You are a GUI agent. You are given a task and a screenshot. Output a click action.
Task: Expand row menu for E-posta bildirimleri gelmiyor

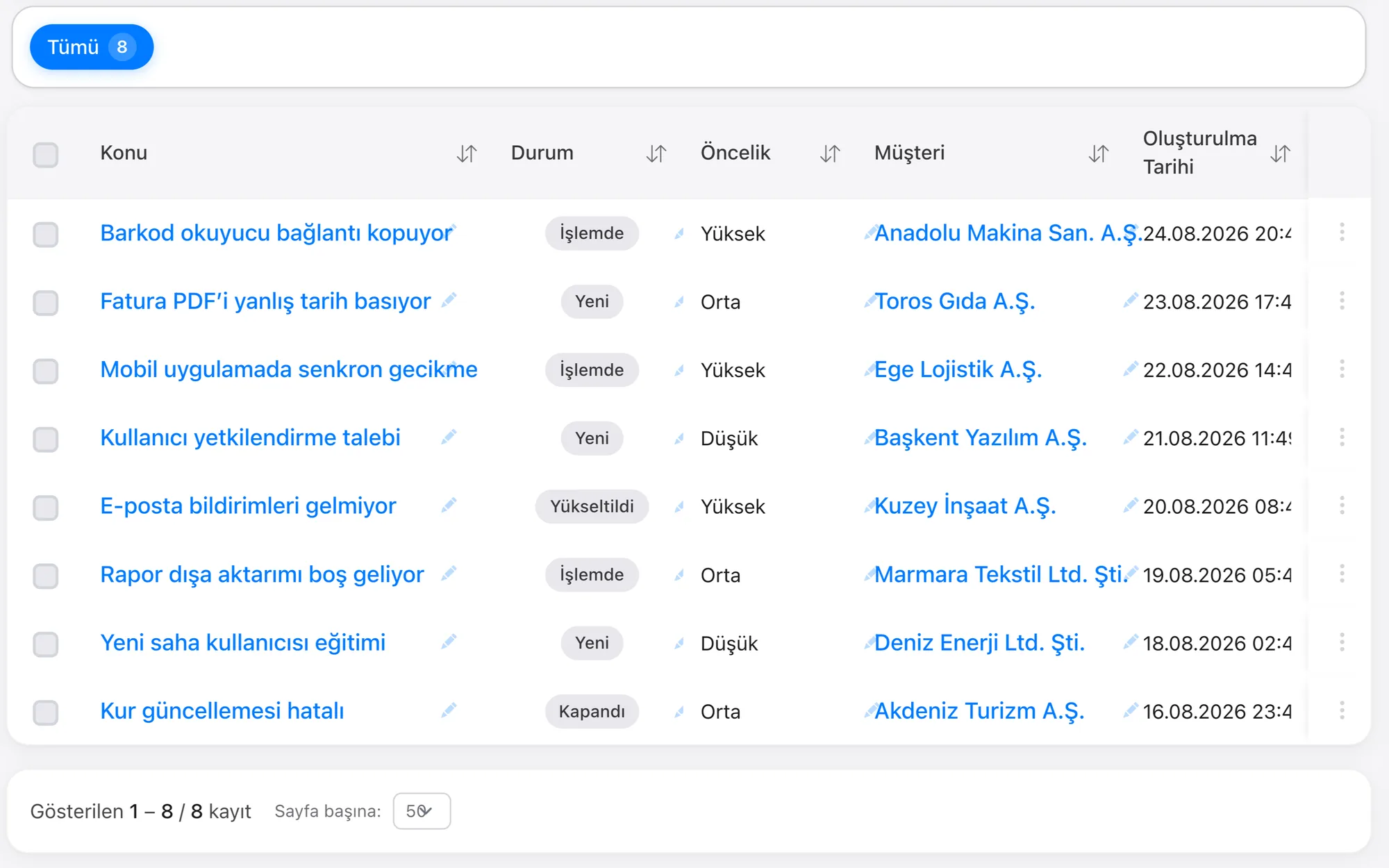[x=1342, y=506]
